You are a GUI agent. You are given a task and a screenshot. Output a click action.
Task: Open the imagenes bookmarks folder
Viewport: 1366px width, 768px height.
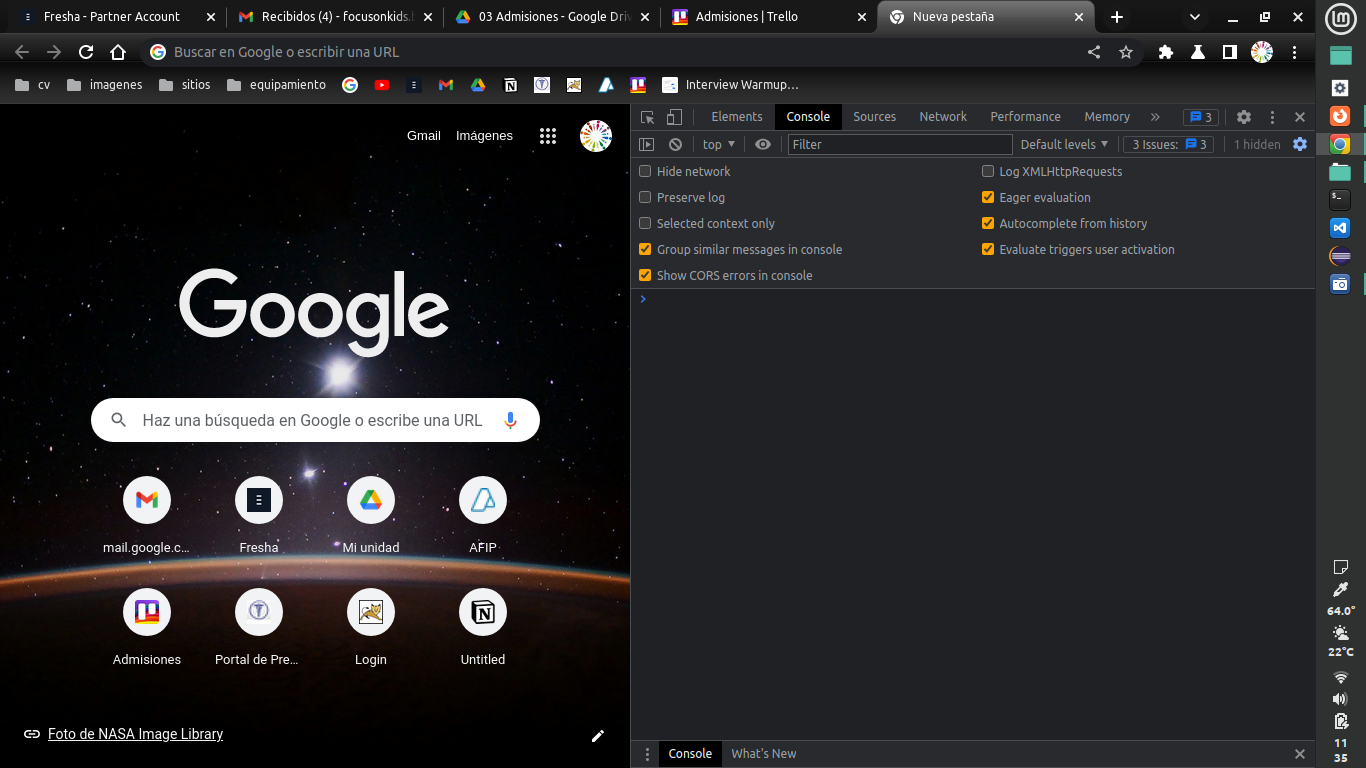pyautogui.click(x=105, y=85)
